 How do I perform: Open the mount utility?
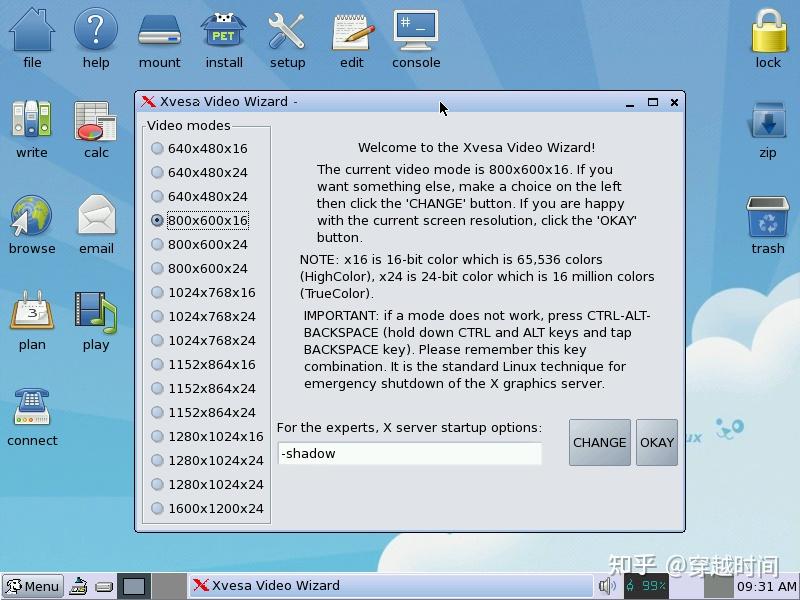[x=159, y=32]
